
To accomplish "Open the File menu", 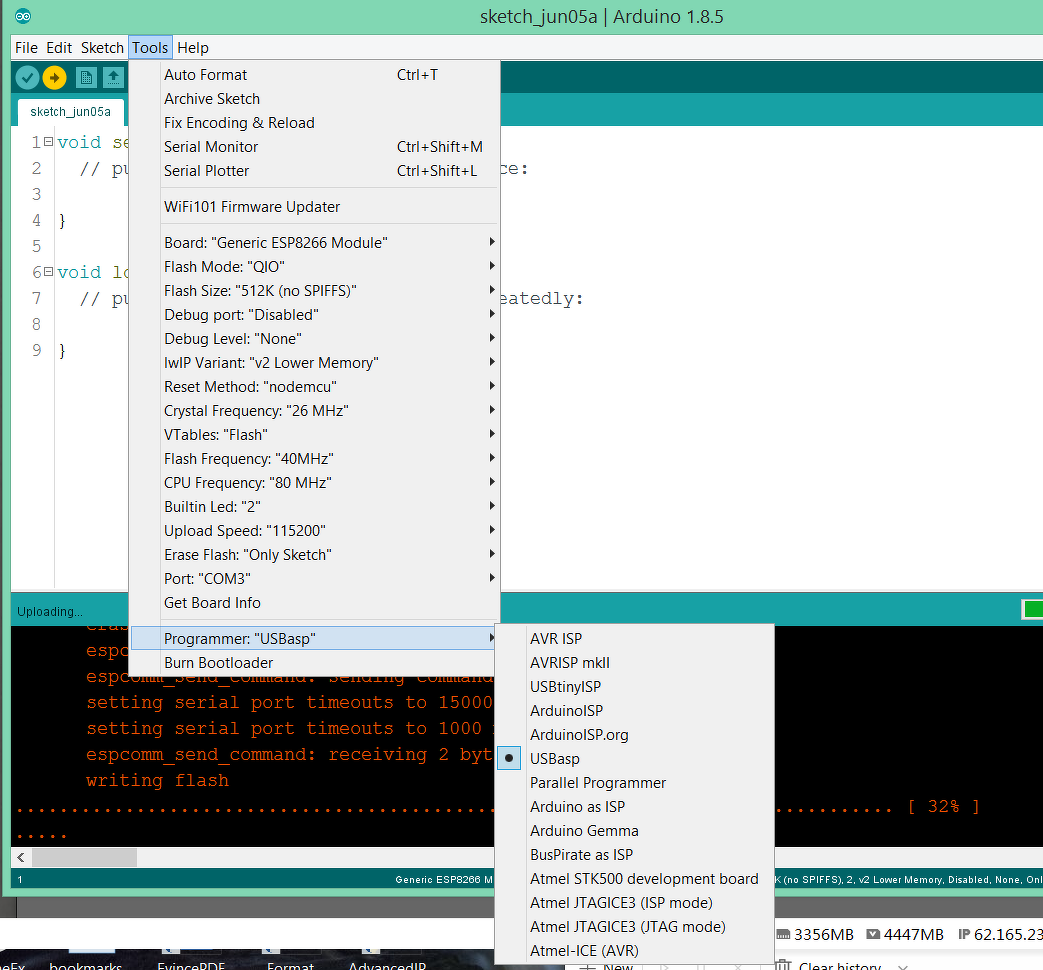I will coord(27,48).
